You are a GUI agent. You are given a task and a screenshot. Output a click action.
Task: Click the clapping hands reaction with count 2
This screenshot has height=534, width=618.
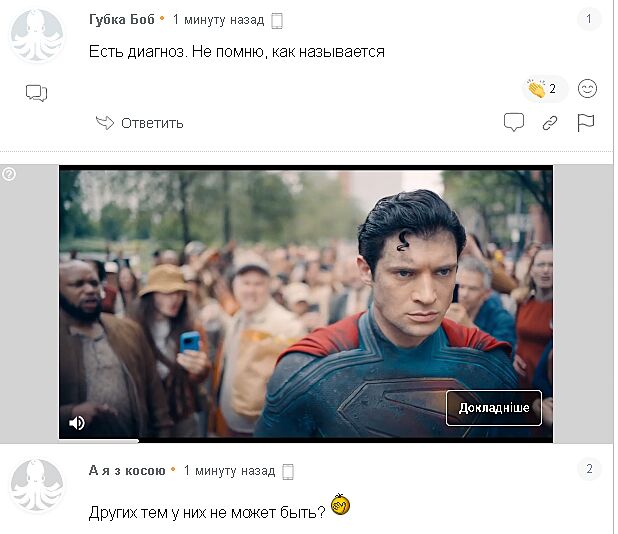point(544,89)
